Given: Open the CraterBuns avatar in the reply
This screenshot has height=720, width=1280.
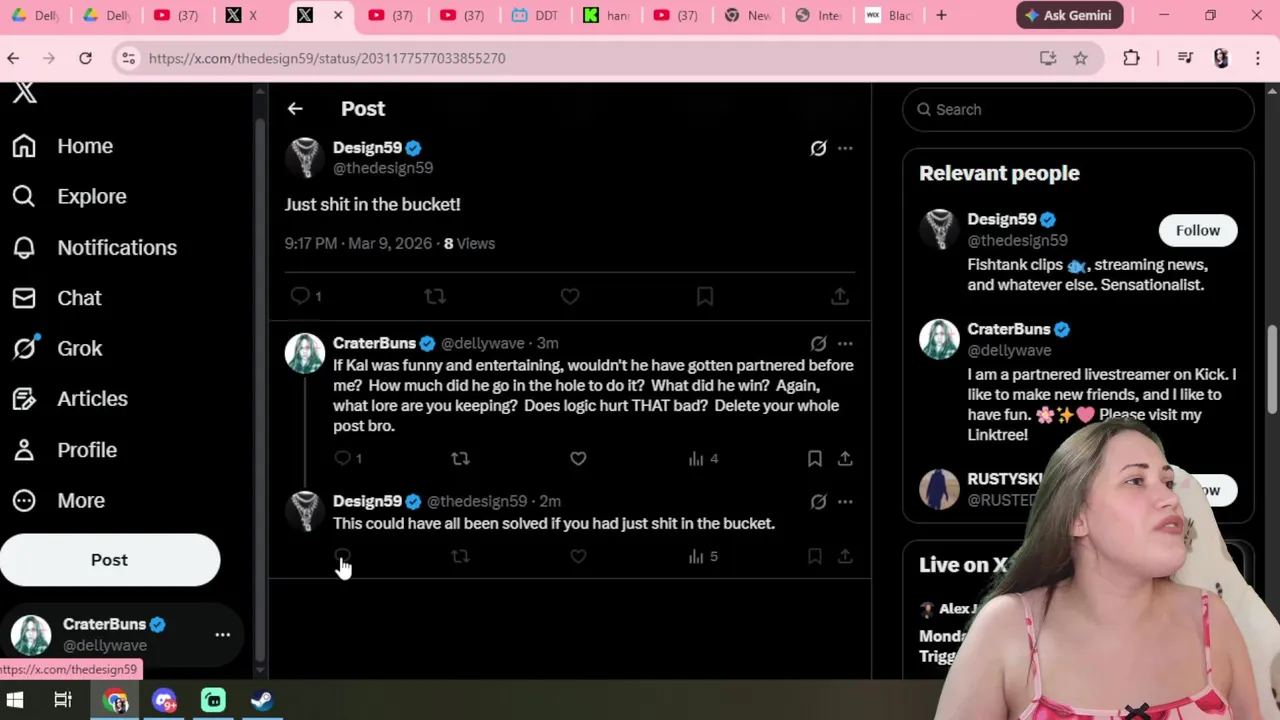Looking at the screenshot, I should [305, 353].
